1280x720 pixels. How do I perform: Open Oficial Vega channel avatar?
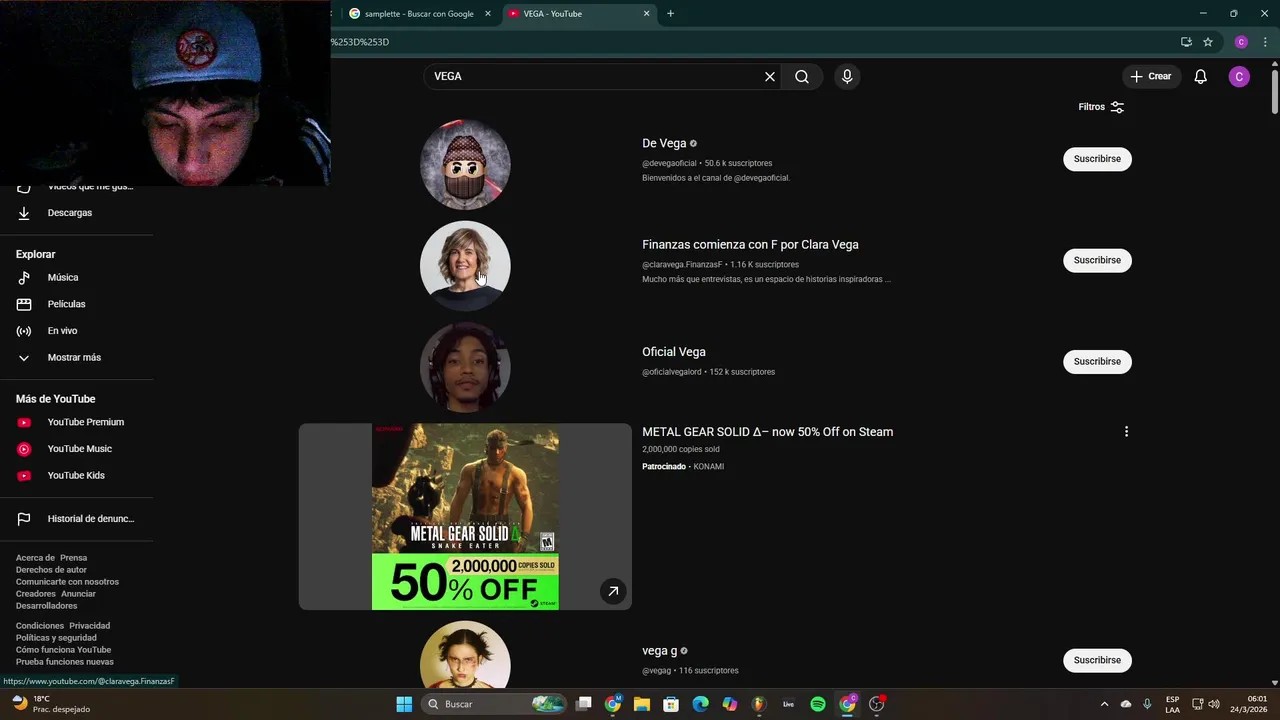point(465,366)
